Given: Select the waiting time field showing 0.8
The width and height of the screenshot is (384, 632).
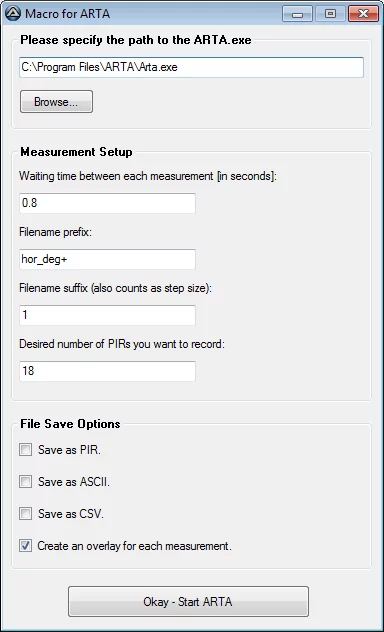Looking at the screenshot, I should (108, 203).
